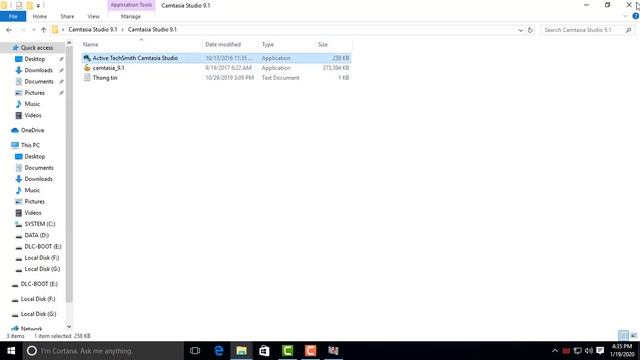Click second Camtasia Studio 9.1 breadcrumb
Screen dimensions: 640x360
152,29
